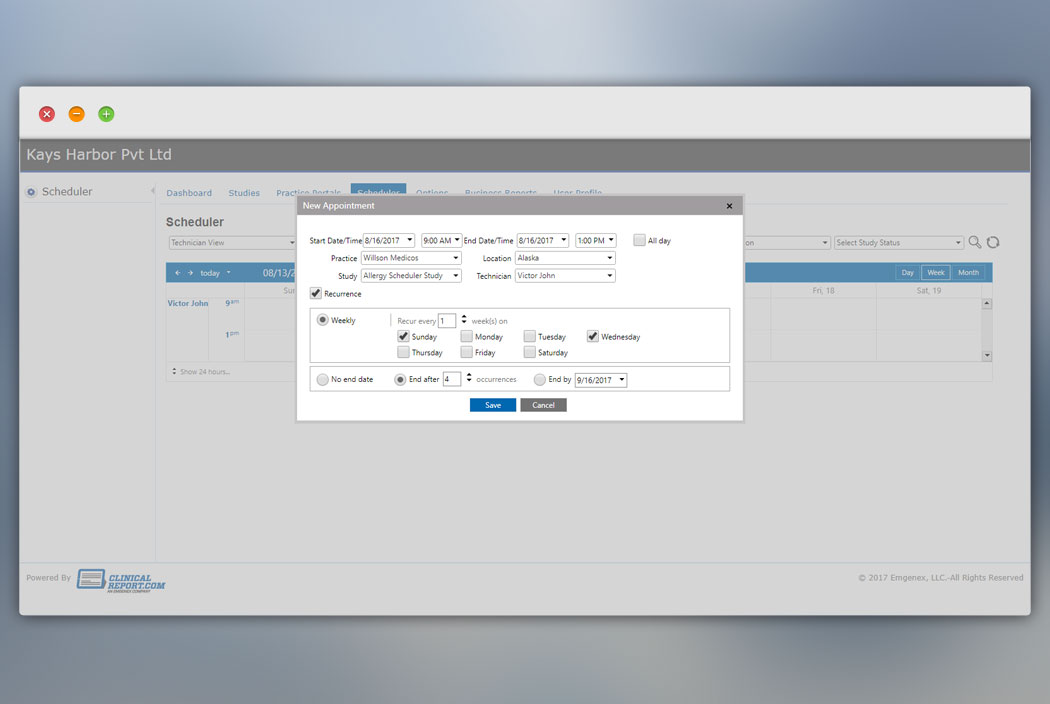1050x704 pixels.
Task: Go to next week with right arrow
Action: pyautogui.click(x=190, y=273)
